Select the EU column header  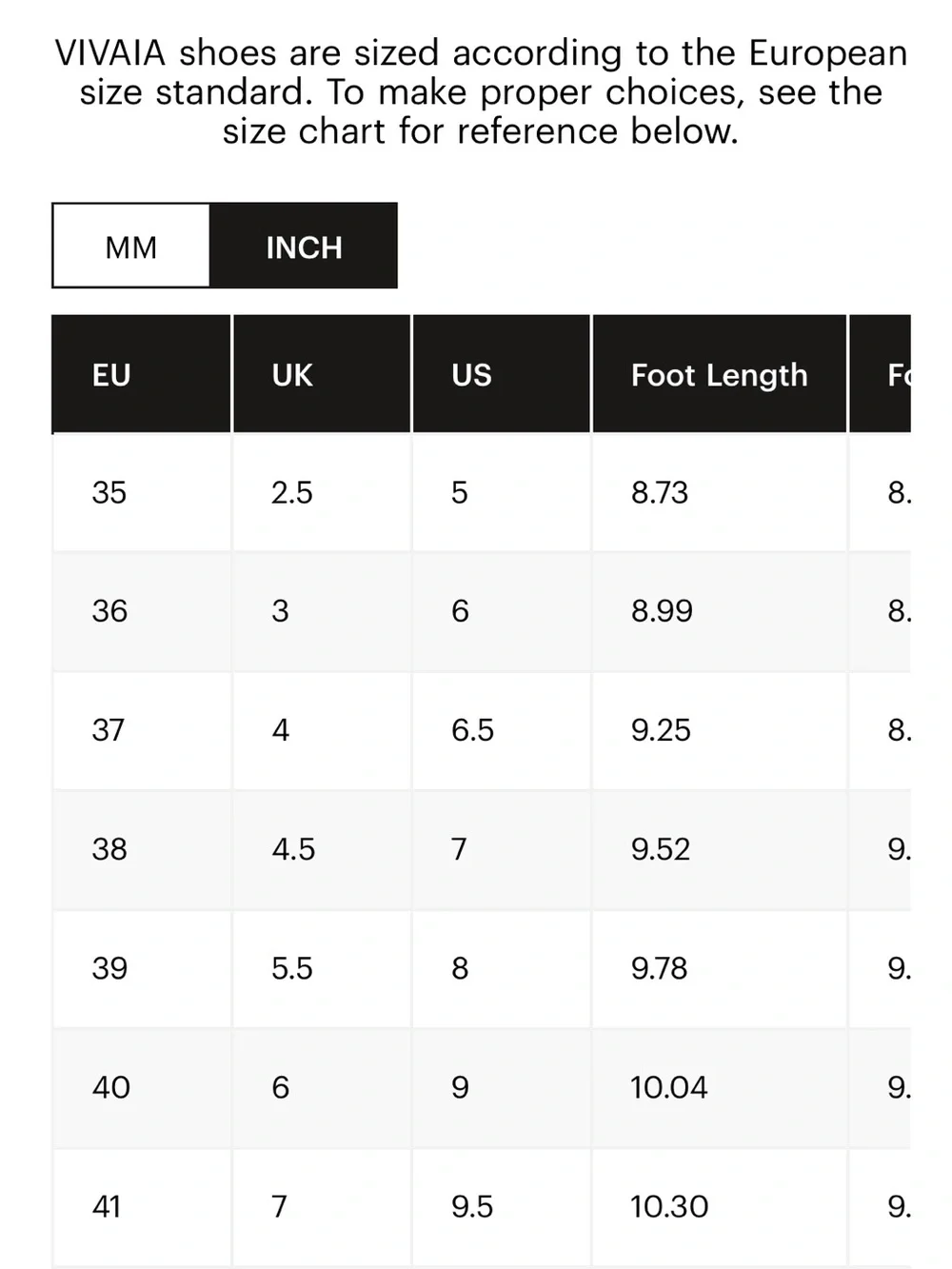pos(141,374)
